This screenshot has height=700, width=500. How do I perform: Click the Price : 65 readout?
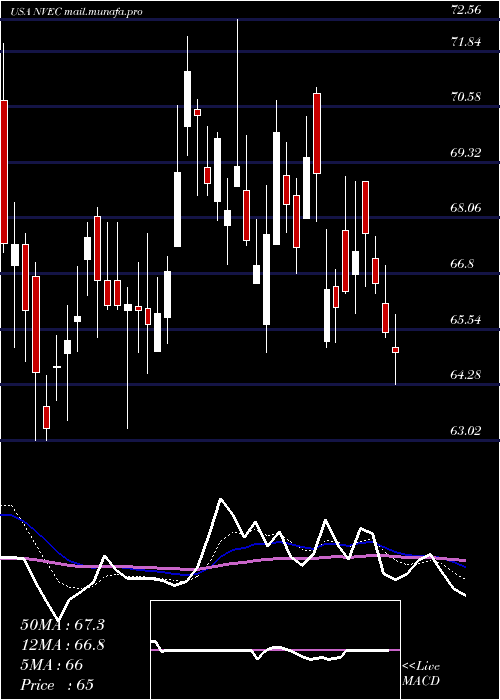[x=57, y=685]
